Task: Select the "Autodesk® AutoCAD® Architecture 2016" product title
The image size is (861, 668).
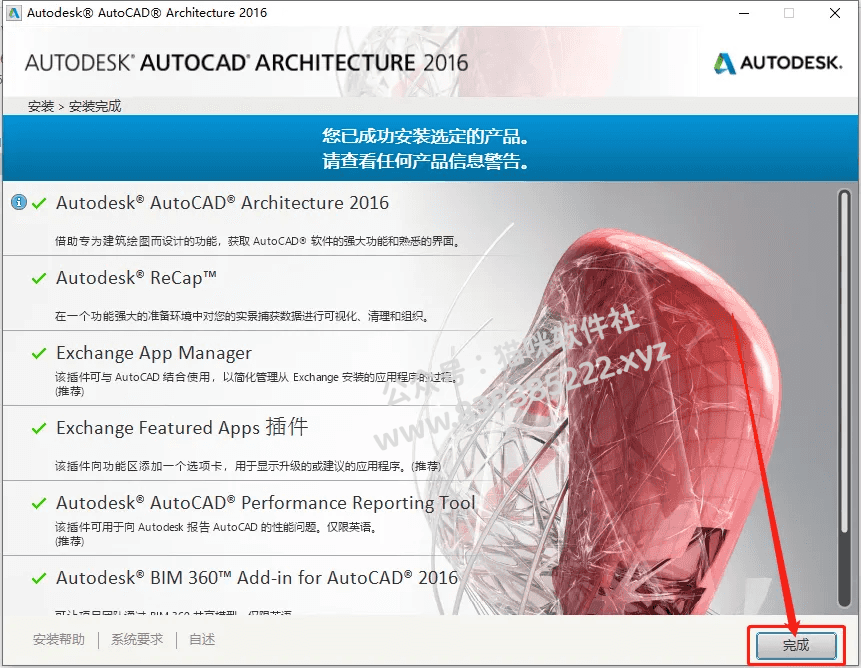Action: point(222,203)
